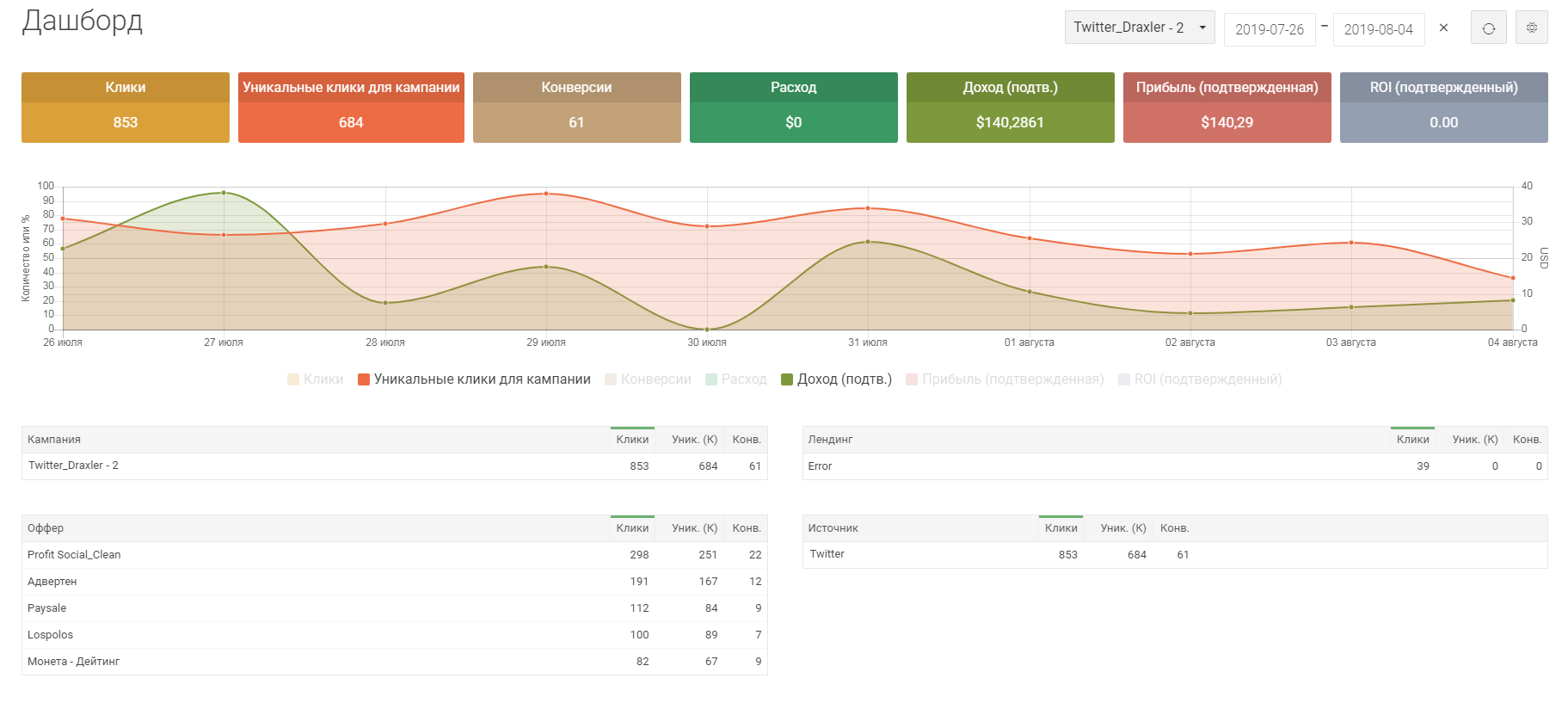Enable the ROI (подтвержденный) legend item
This screenshot has height=703, width=1568.
1200,379
